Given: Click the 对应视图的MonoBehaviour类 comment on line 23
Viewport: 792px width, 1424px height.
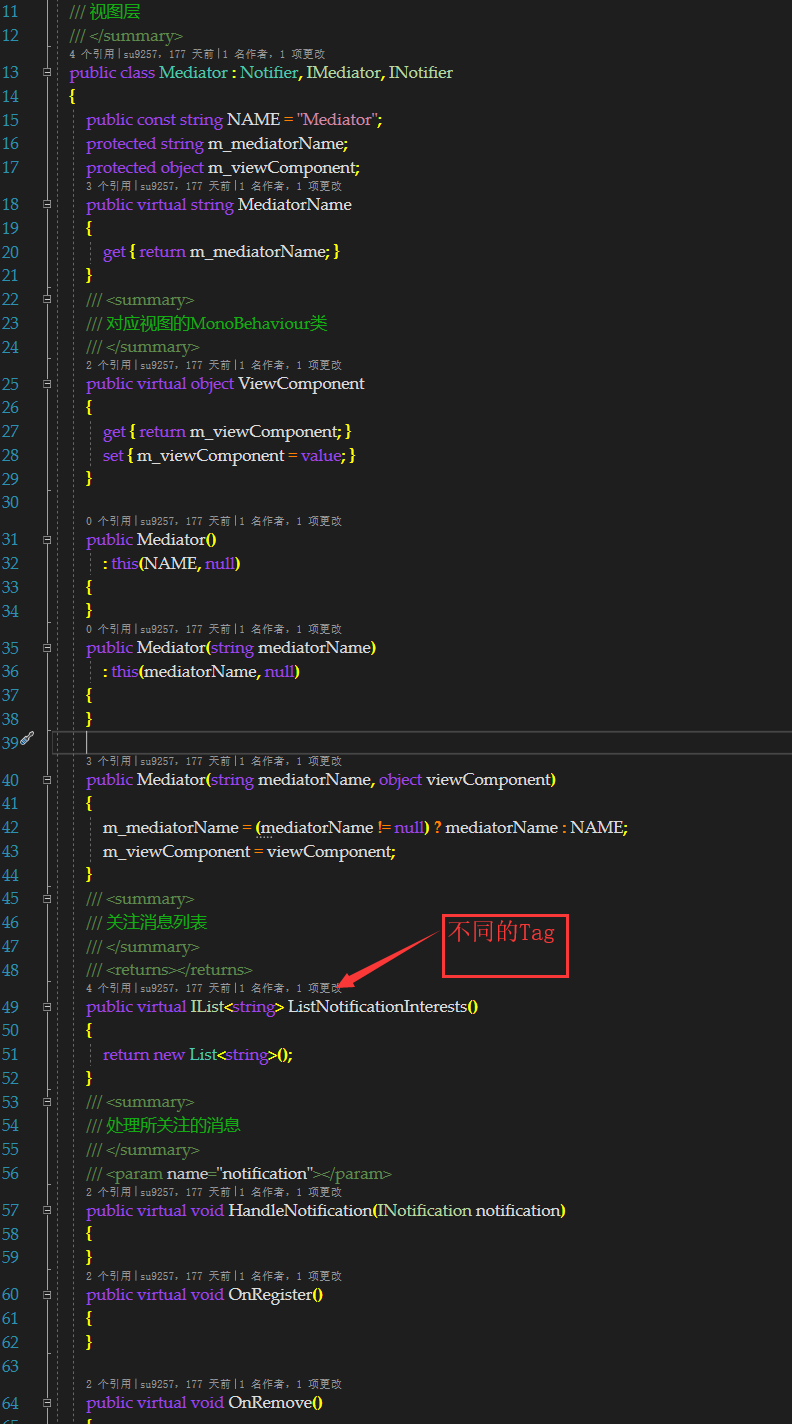Looking at the screenshot, I should pos(217,323).
